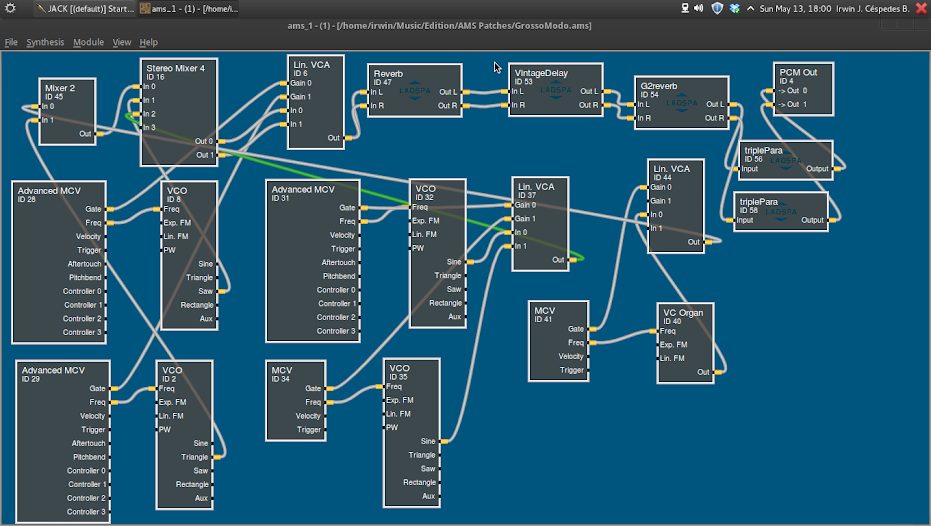Viewport: 931px width, 526px height.
Task: Click the blue shield tray icon
Action: click(x=717, y=8)
